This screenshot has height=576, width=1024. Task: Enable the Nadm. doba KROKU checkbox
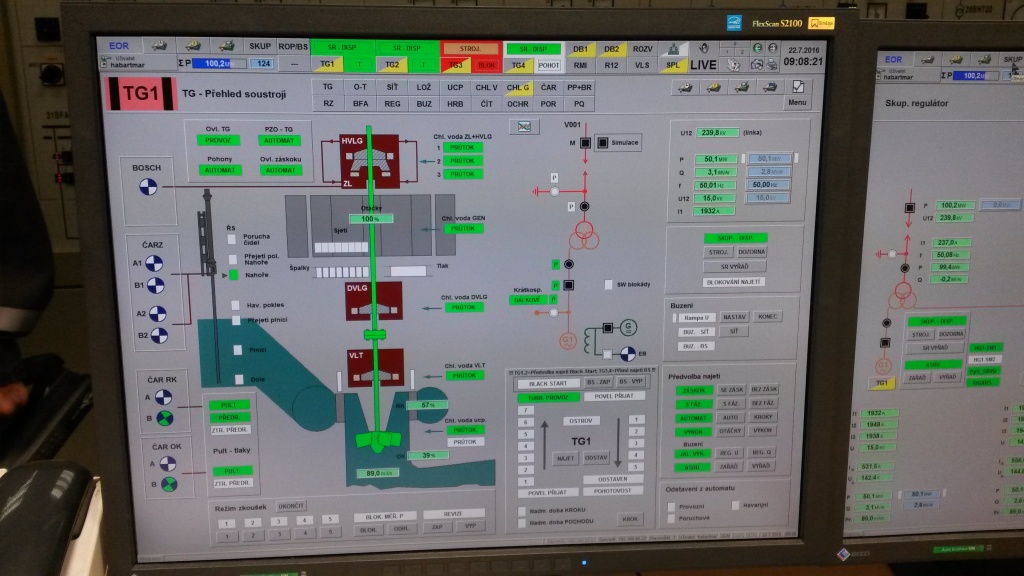(x=521, y=510)
